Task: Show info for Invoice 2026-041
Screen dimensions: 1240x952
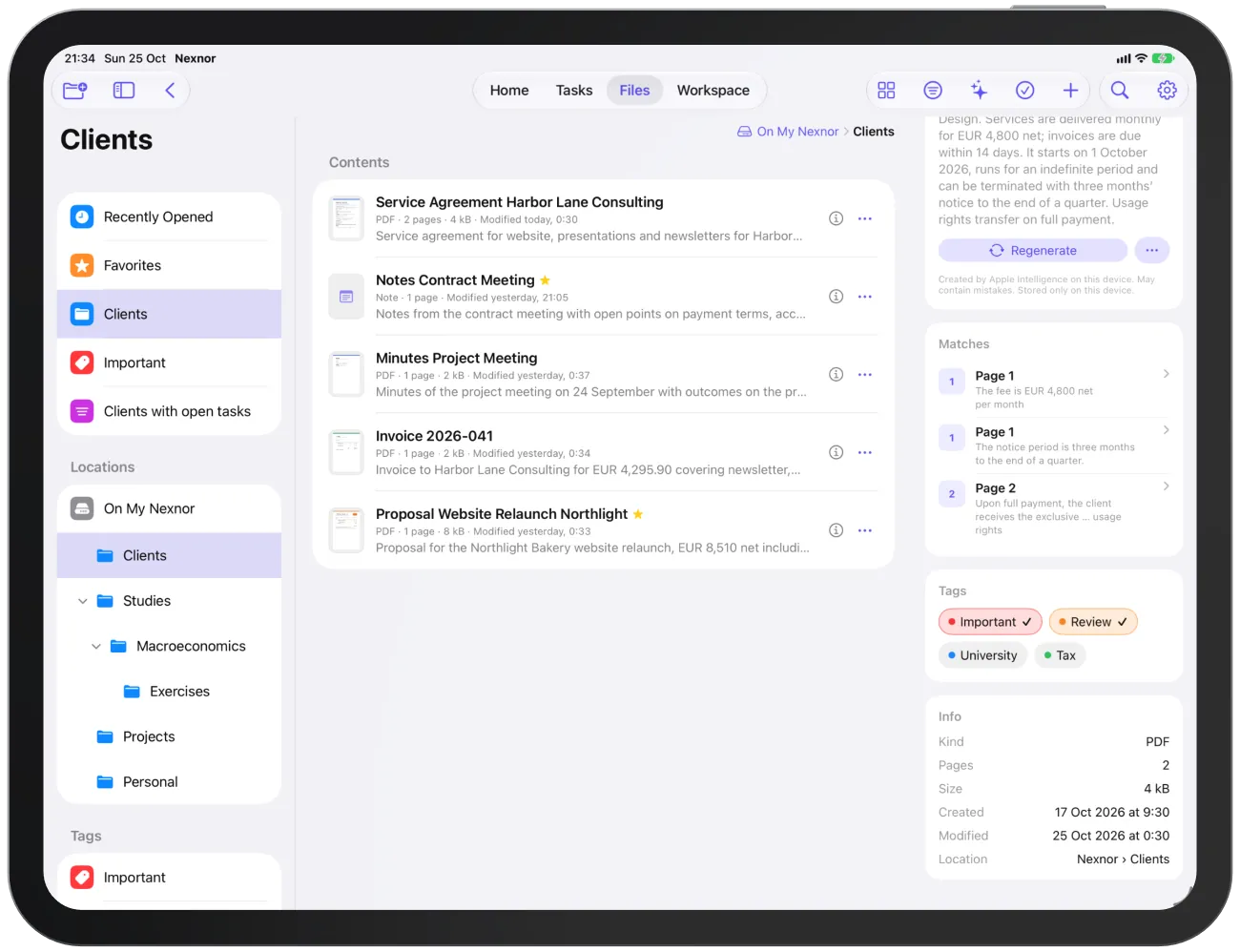Action: [836, 452]
